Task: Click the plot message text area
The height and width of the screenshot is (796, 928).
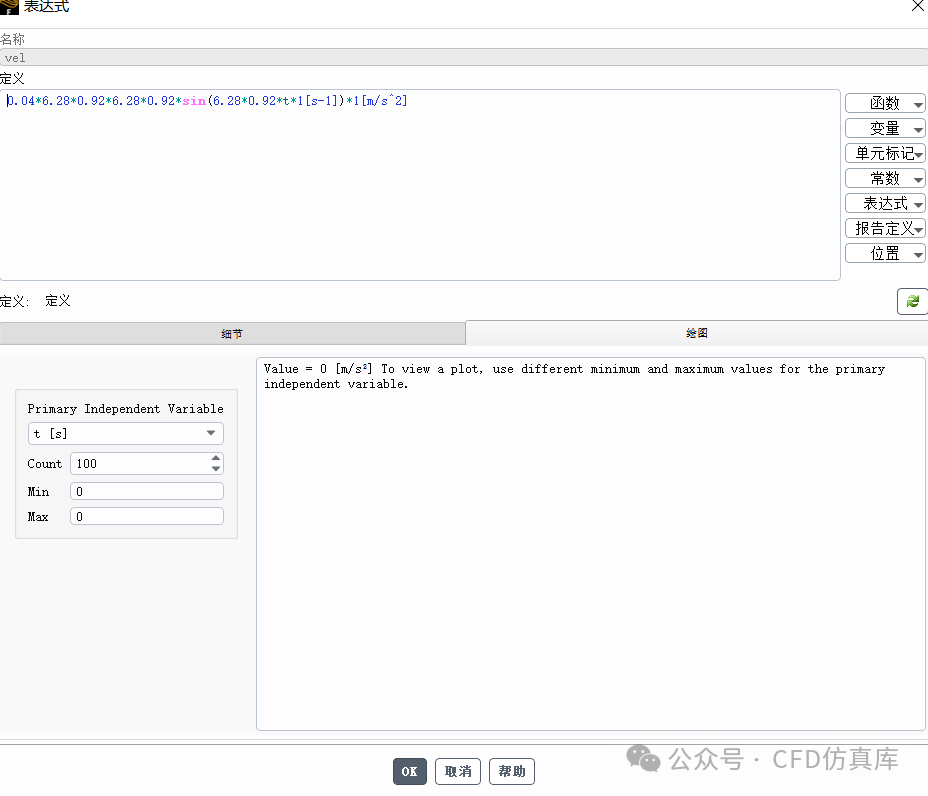Action: [590, 543]
